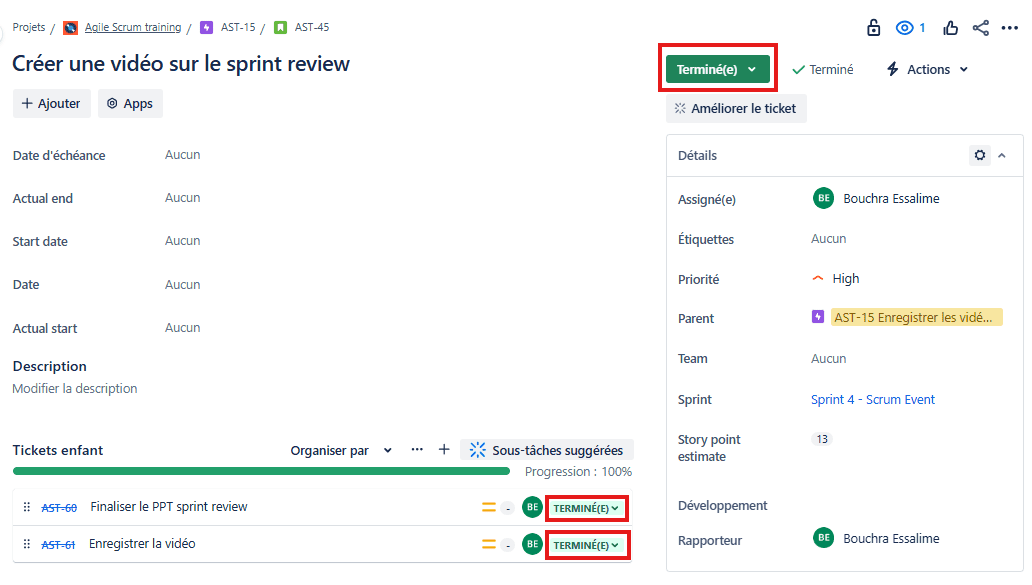Open the Sprint 4 - Scrum Event link
The width and height of the screenshot is (1032, 585).
[x=873, y=399]
